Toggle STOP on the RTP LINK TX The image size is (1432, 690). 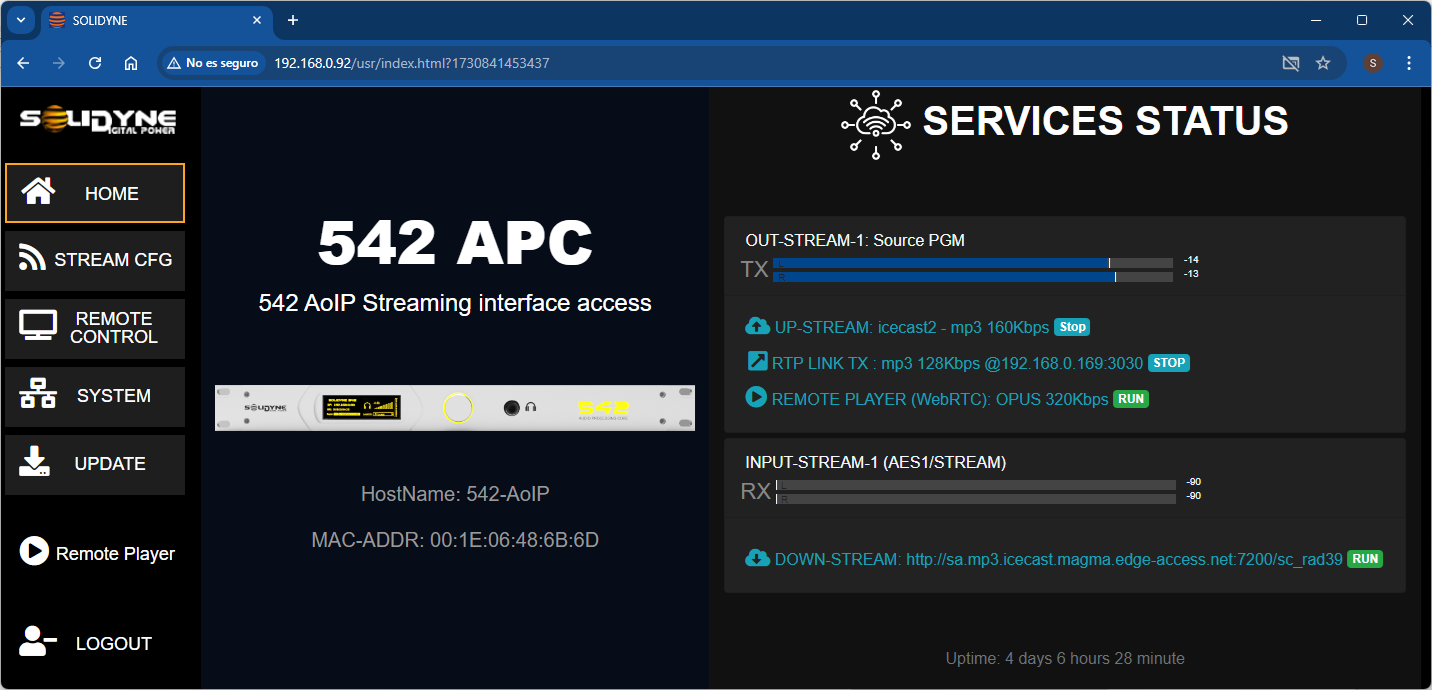point(1168,363)
